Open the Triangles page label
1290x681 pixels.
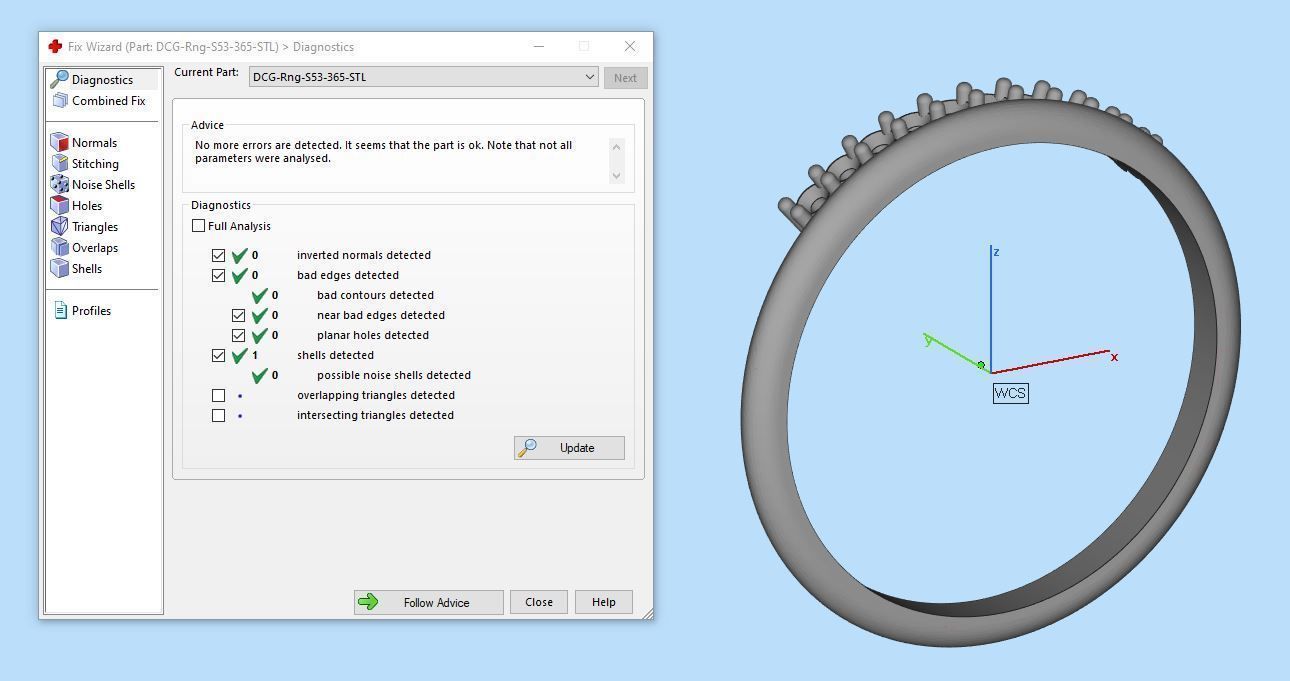coord(95,227)
